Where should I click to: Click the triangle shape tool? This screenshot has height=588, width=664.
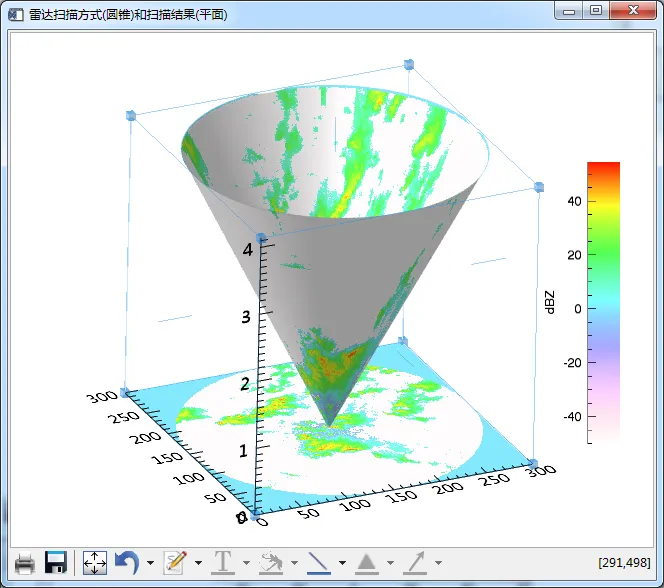point(367,562)
